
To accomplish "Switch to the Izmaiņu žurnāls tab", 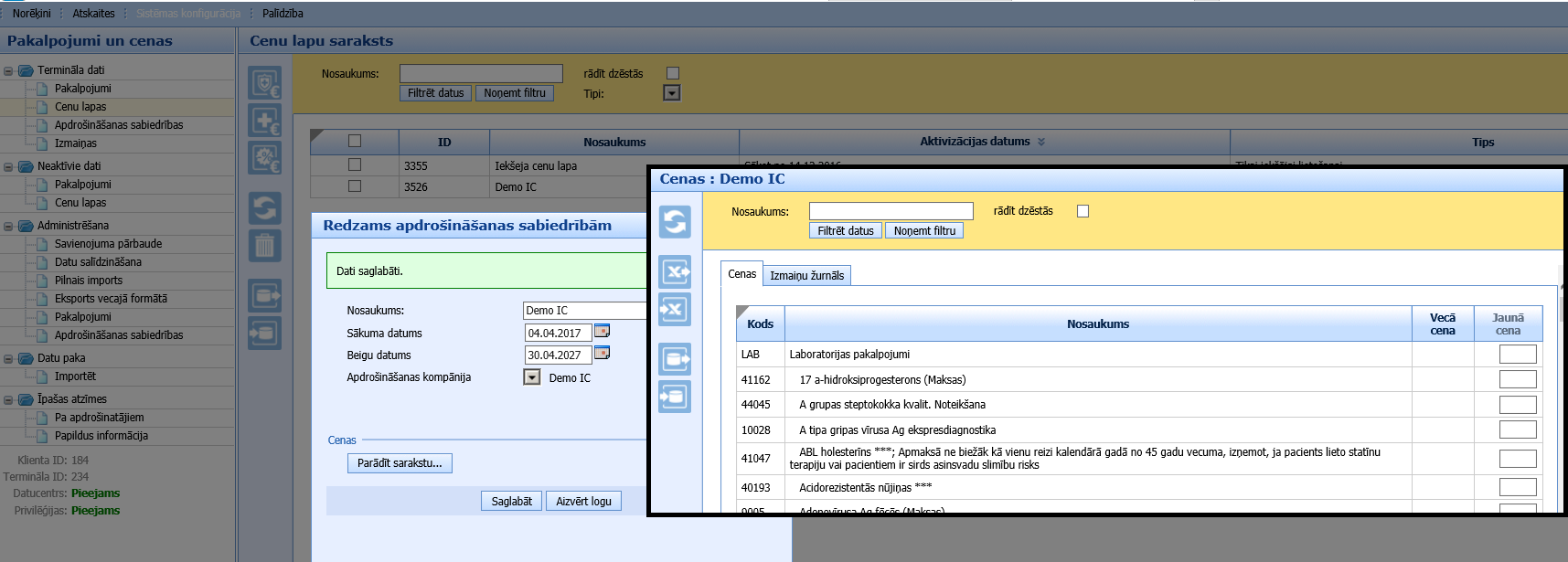I will tap(806, 275).
